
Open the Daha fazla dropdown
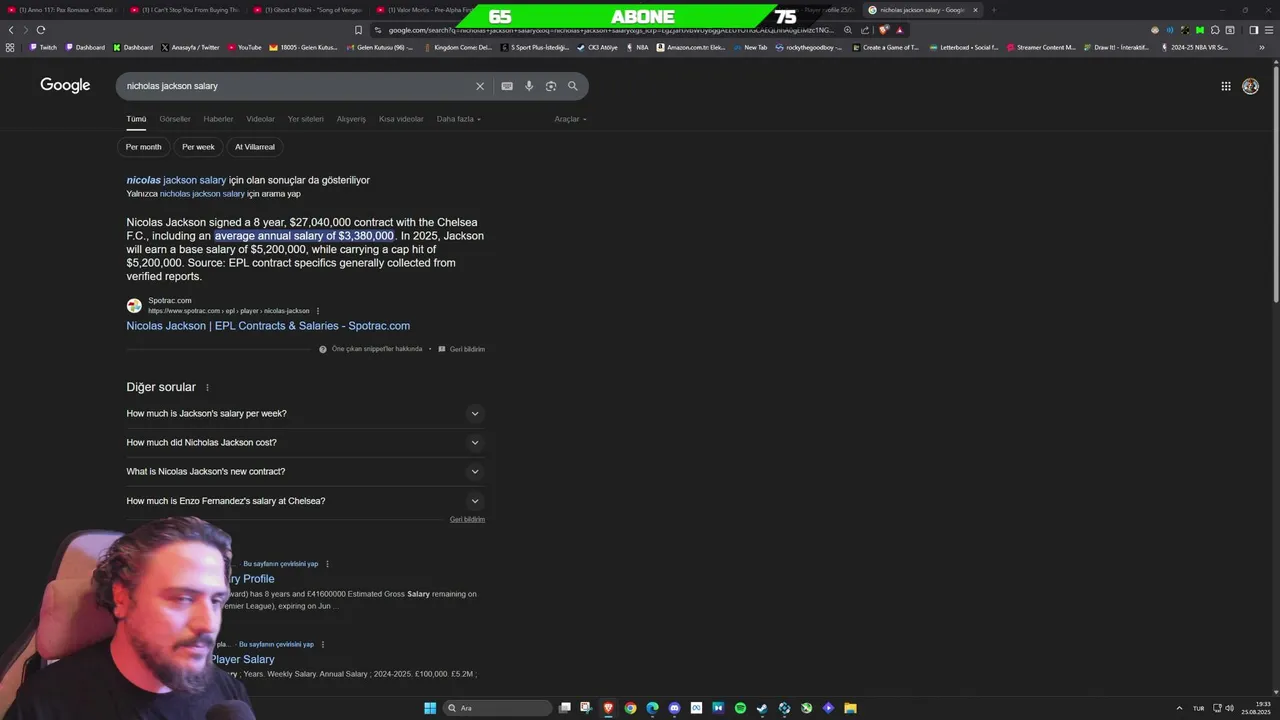(458, 119)
